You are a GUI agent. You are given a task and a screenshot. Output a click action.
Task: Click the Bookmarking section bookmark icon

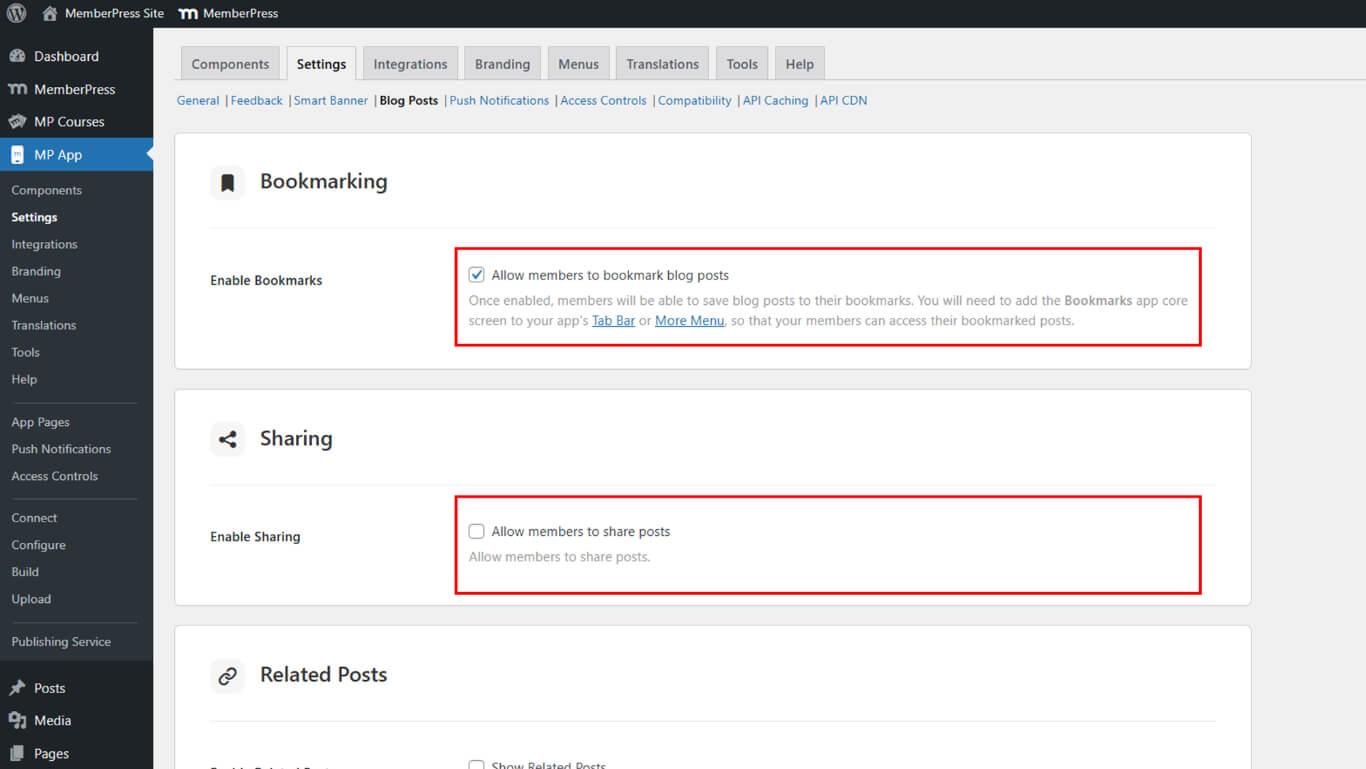click(x=227, y=182)
